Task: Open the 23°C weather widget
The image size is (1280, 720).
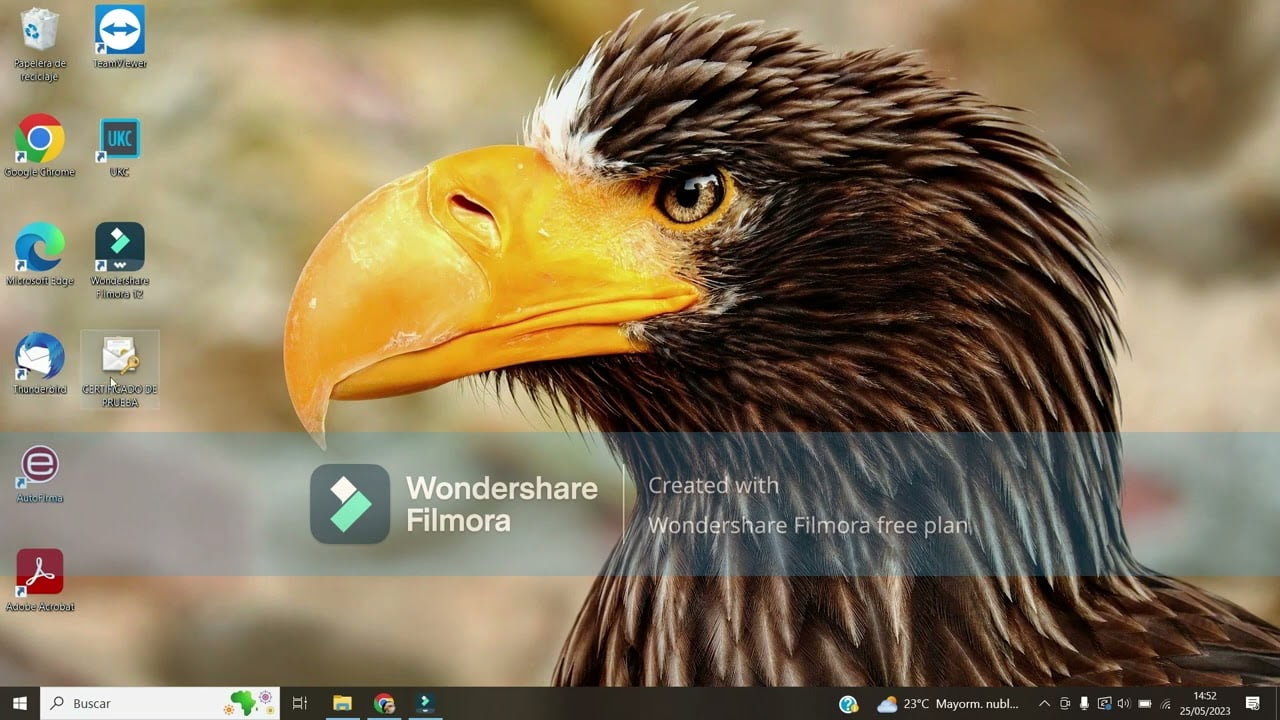Action: (948, 704)
